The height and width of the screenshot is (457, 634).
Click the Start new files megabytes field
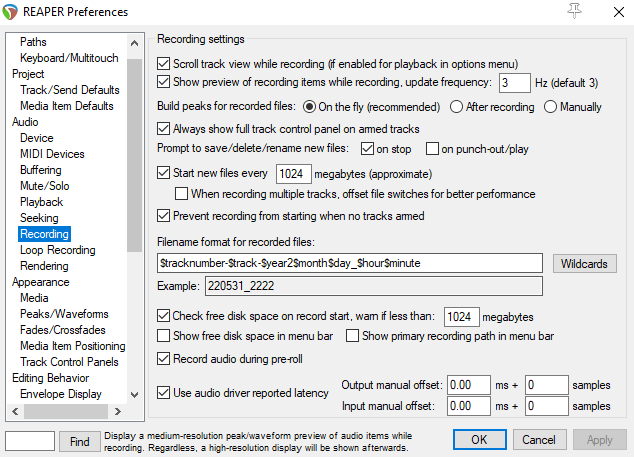click(294, 174)
